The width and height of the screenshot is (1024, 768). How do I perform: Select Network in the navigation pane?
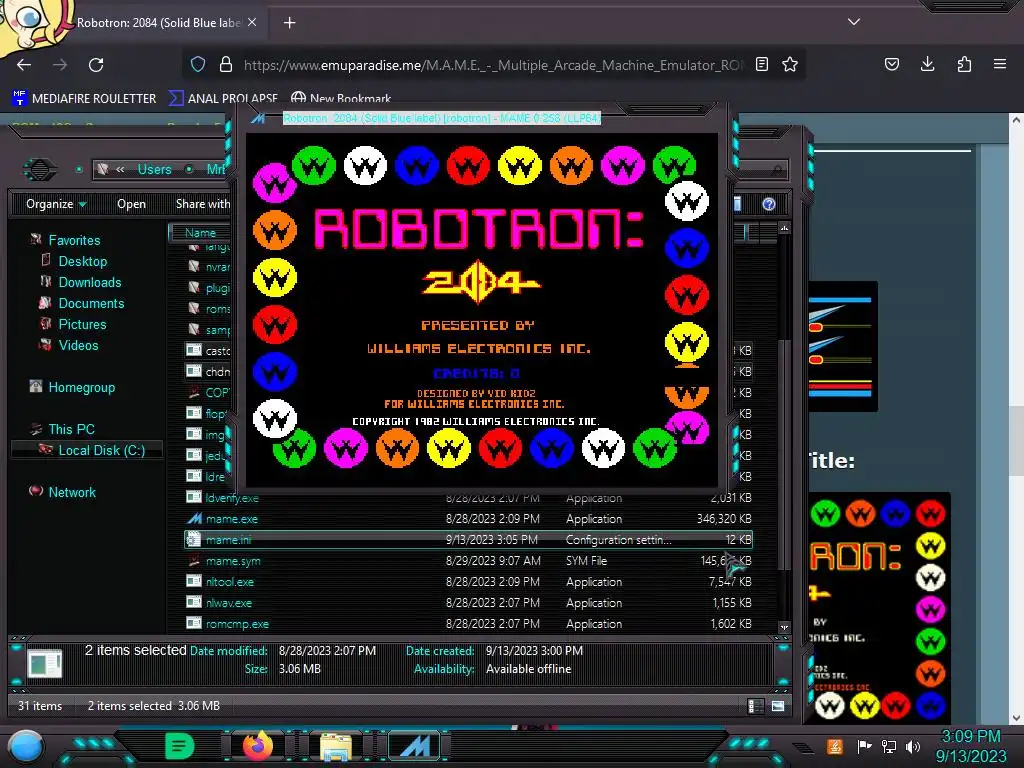click(x=72, y=492)
